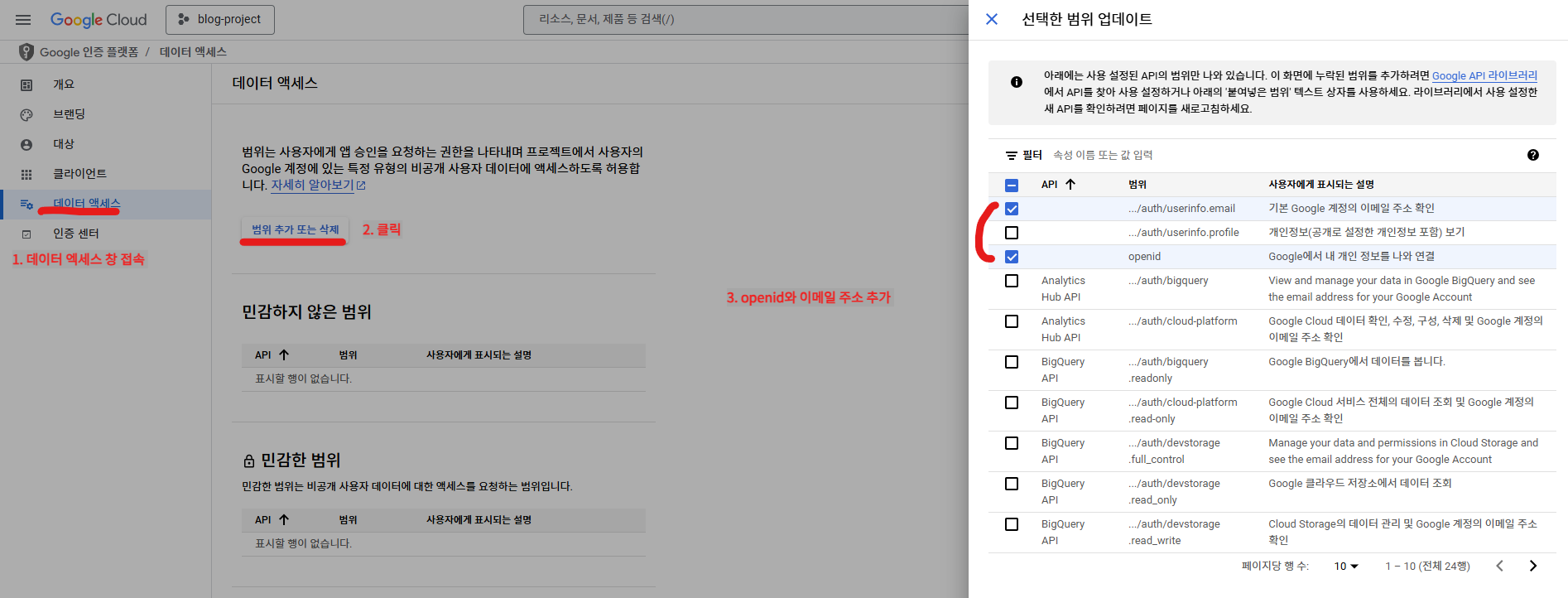Check Analytics Hub API bigquery scope checkbox
The width and height of the screenshot is (1568, 598).
1012,281
